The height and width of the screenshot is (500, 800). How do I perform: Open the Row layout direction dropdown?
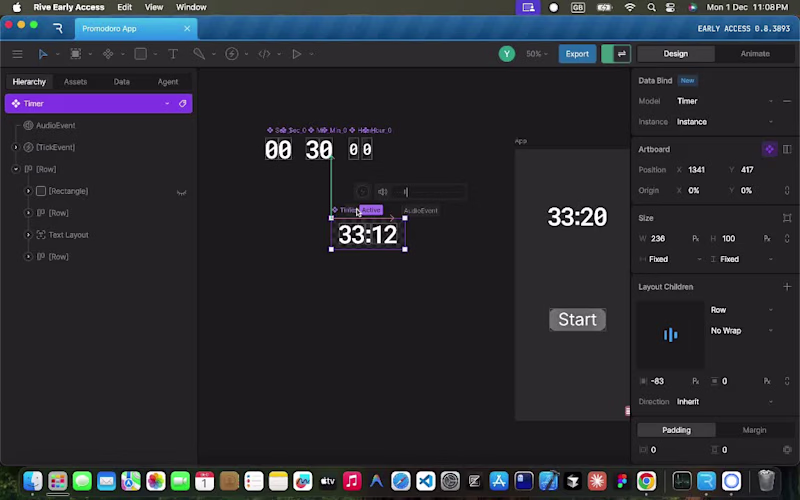point(741,310)
